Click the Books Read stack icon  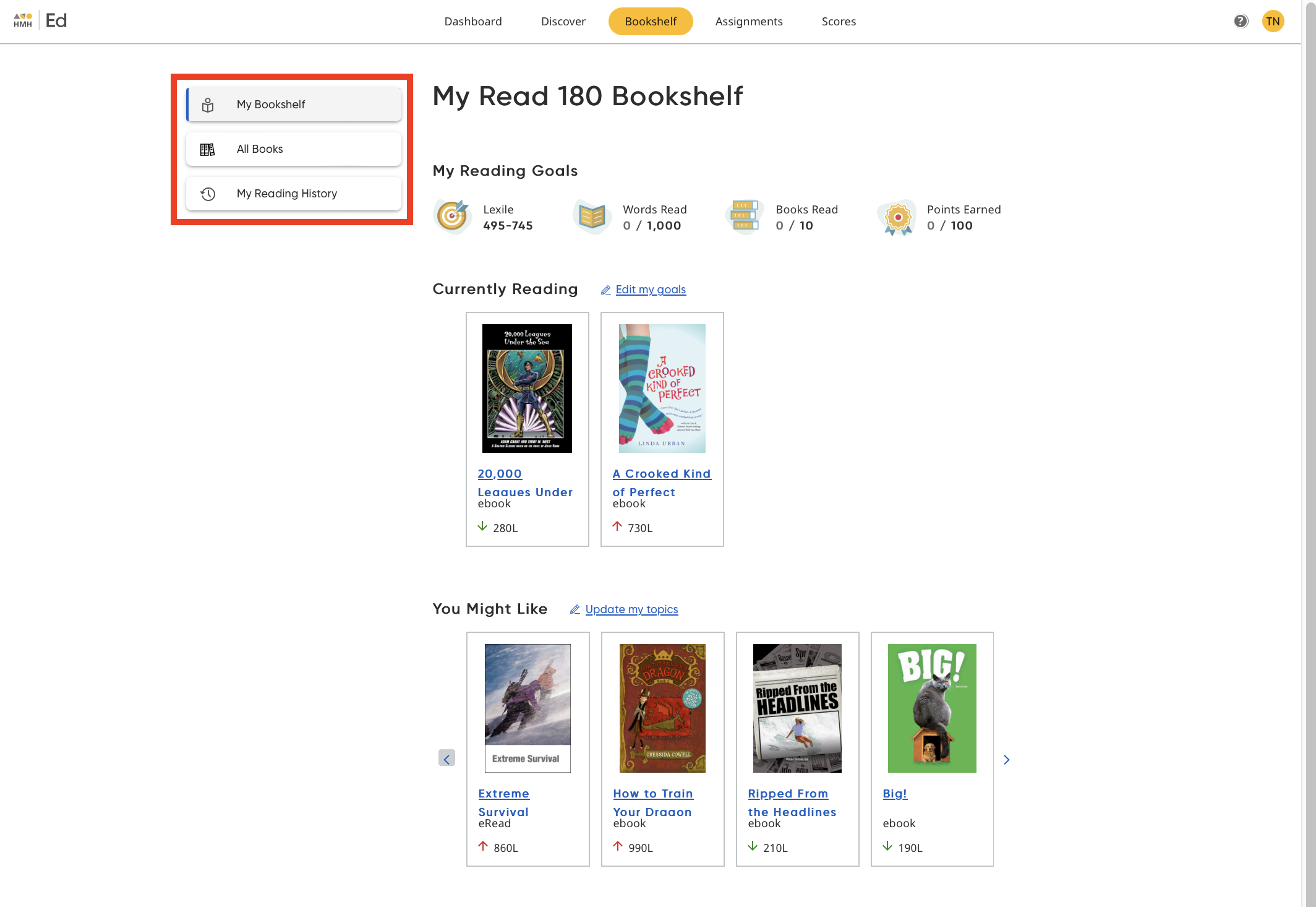[x=743, y=217]
